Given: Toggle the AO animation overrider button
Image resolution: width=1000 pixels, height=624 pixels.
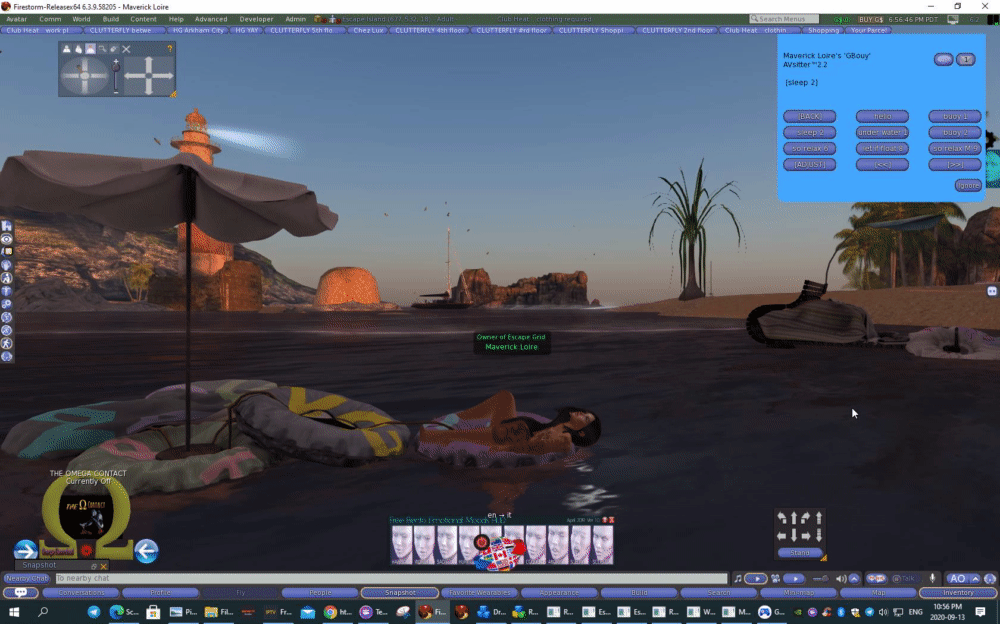Looking at the screenshot, I should 957,578.
